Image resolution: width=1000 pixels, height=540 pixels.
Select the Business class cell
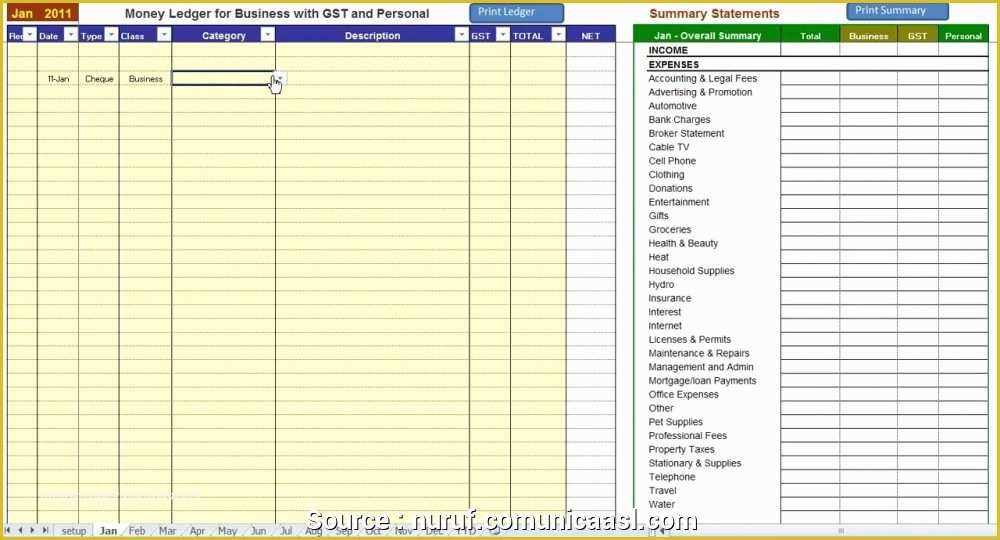pos(145,79)
